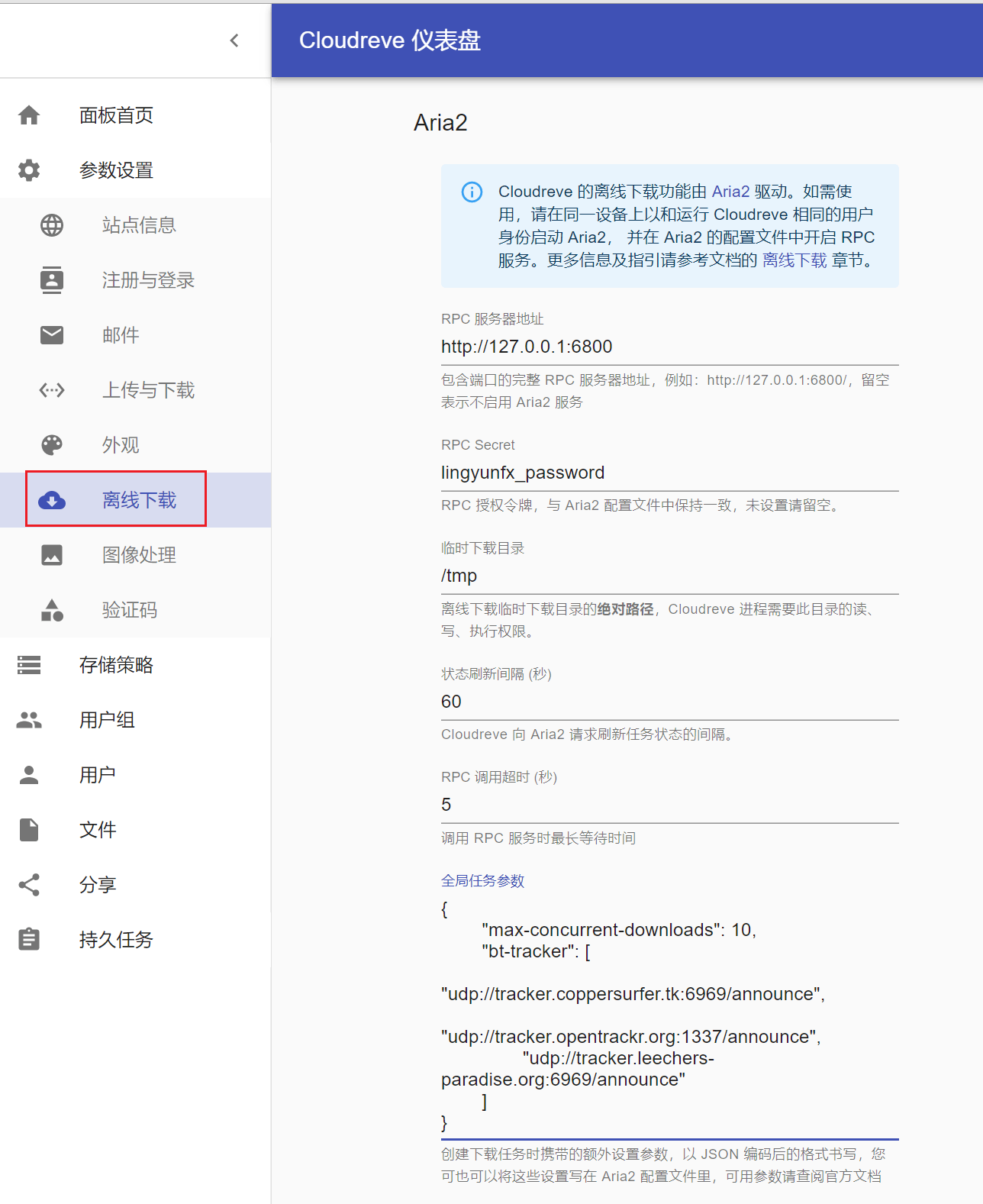Click the hint 调用 RPC 服务时最长等待时间
Viewport: 983px width, 1204px height.
(x=539, y=838)
